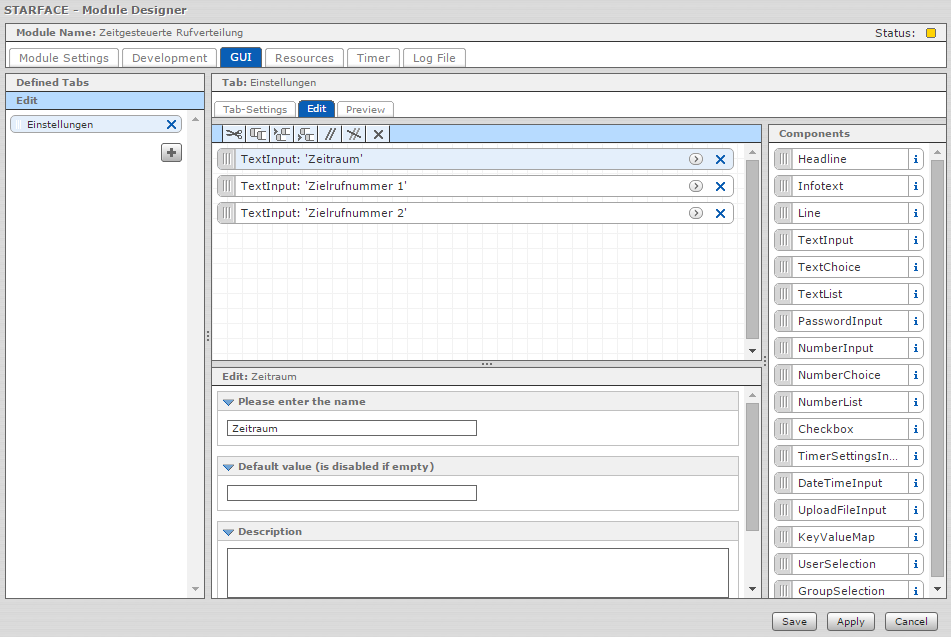Click the arrow icon on 'Zielrufnummer 2' row
Viewport: 951px width, 637px height.
click(695, 213)
